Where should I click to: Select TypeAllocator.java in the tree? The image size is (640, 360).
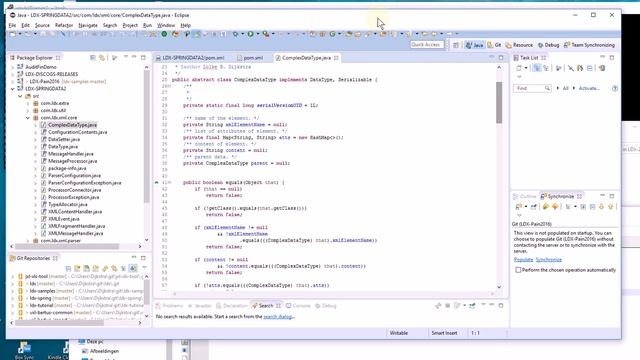tap(68, 204)
